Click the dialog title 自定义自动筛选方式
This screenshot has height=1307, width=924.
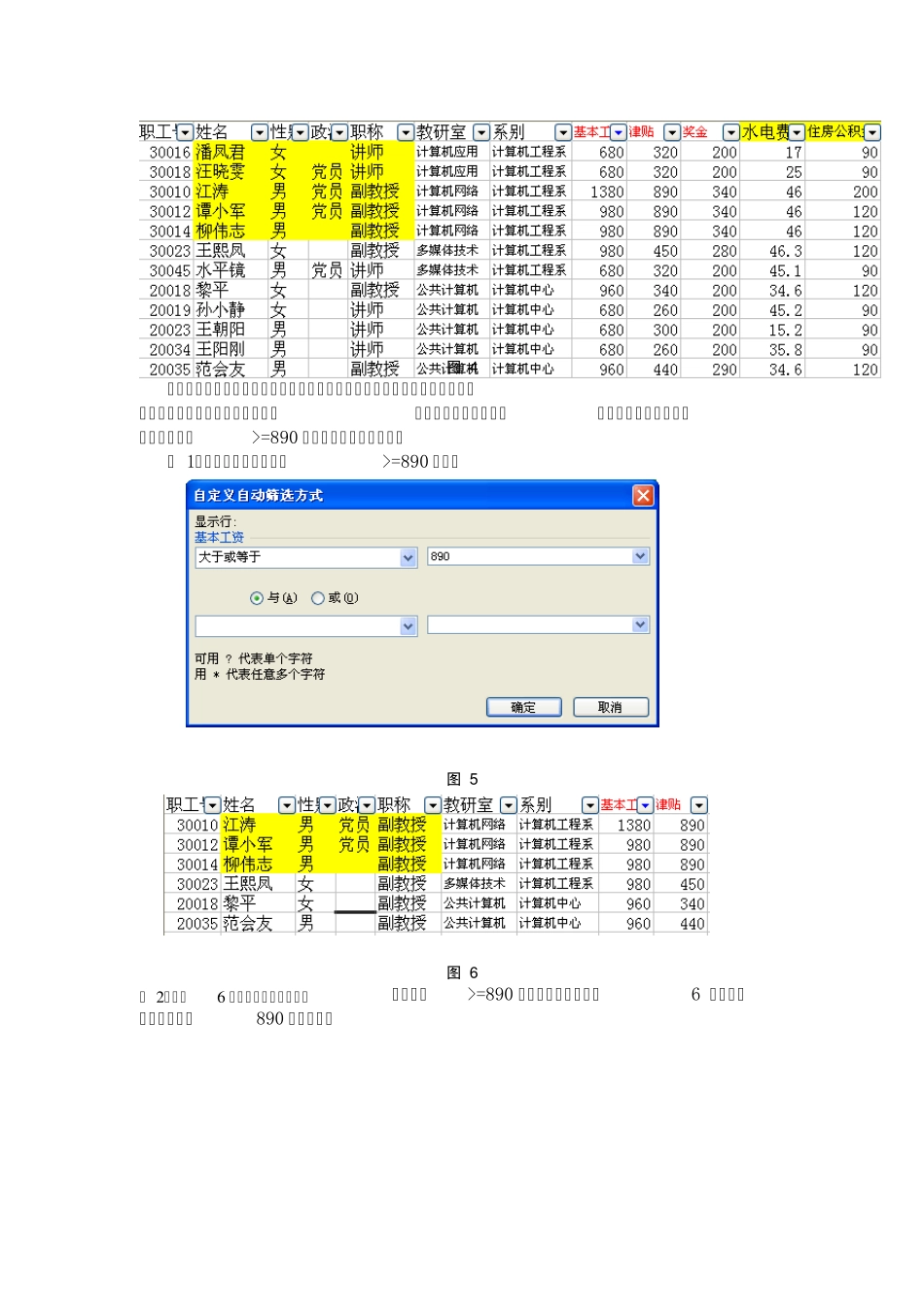pyautogui.click(x=258, y=495)
